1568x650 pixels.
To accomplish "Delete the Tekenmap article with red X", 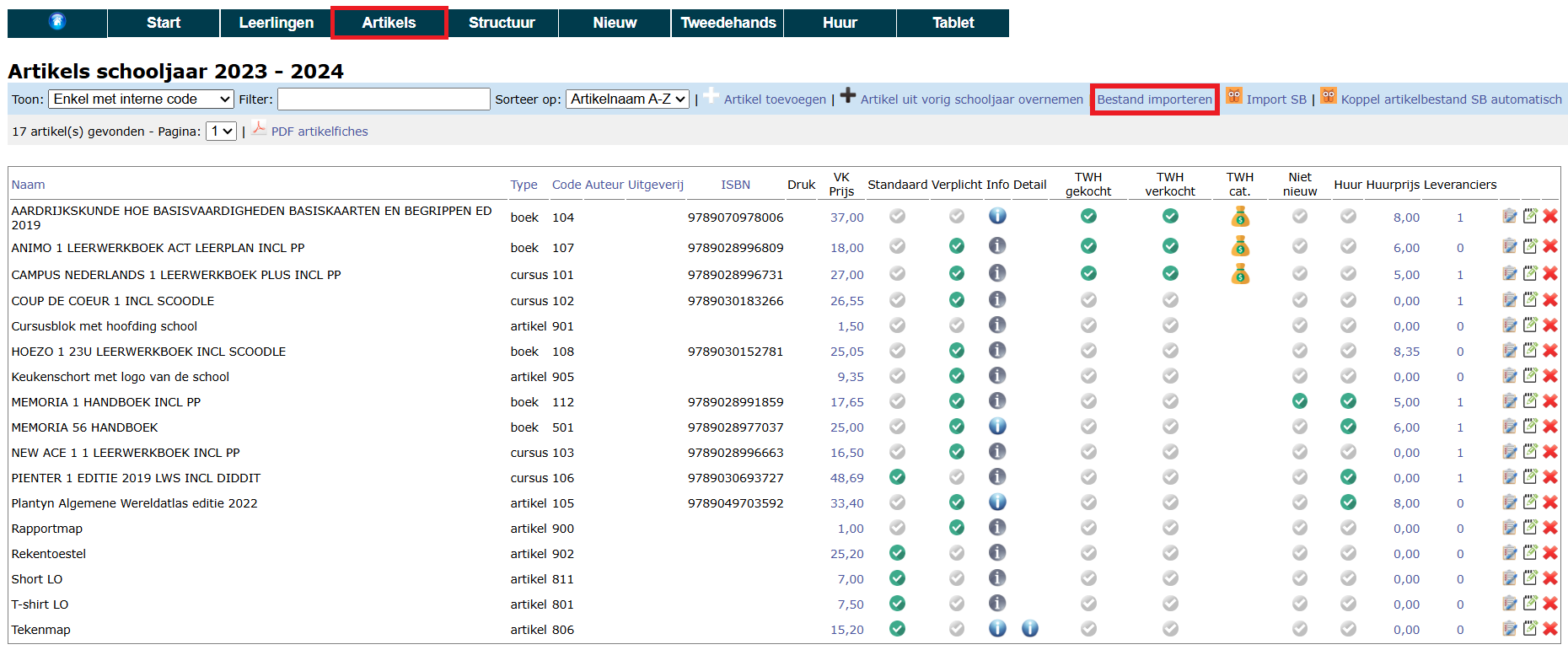I will pos(1550,628).
